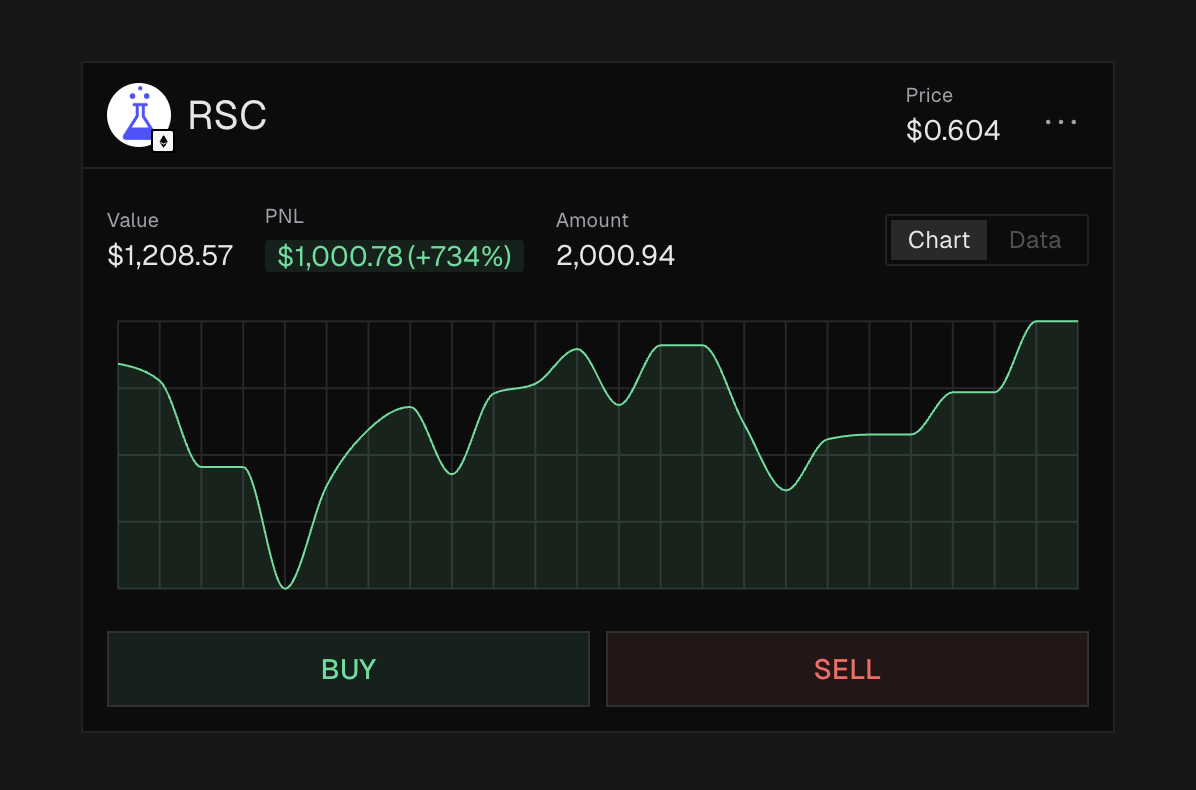Click the lowest dip point on chart
Viewport: 1196px width, 790px height.
coord(286,587)
